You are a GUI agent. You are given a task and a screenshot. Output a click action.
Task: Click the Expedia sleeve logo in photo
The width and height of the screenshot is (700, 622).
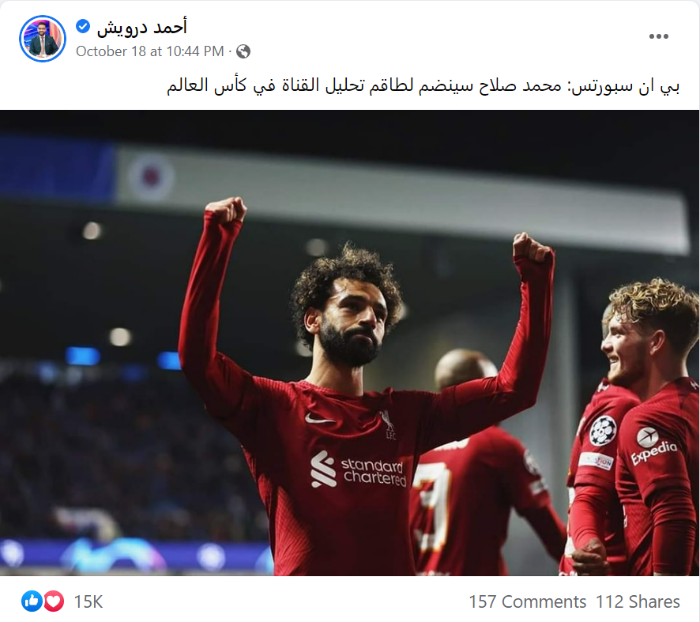[653, 446]
